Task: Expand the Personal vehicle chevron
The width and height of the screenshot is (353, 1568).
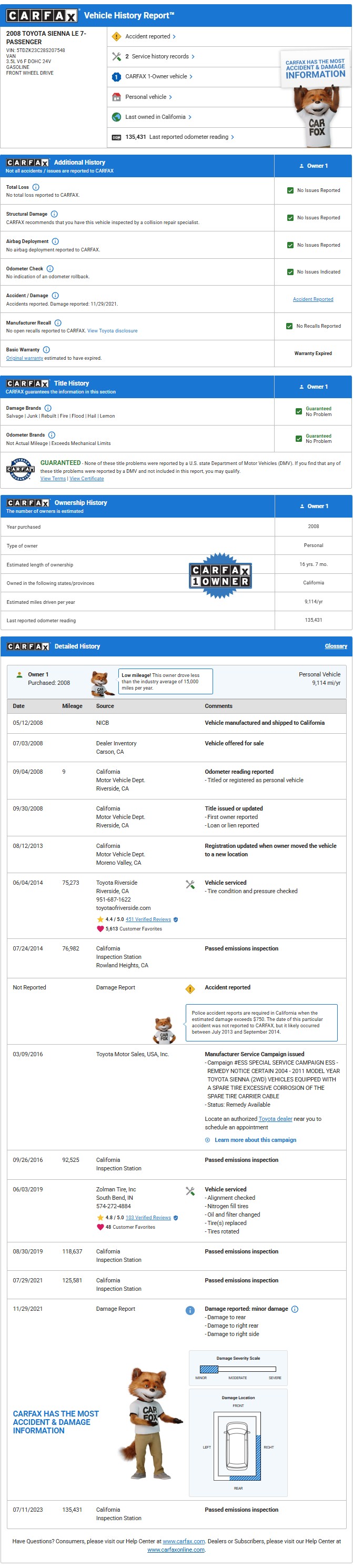Action: 170,97
